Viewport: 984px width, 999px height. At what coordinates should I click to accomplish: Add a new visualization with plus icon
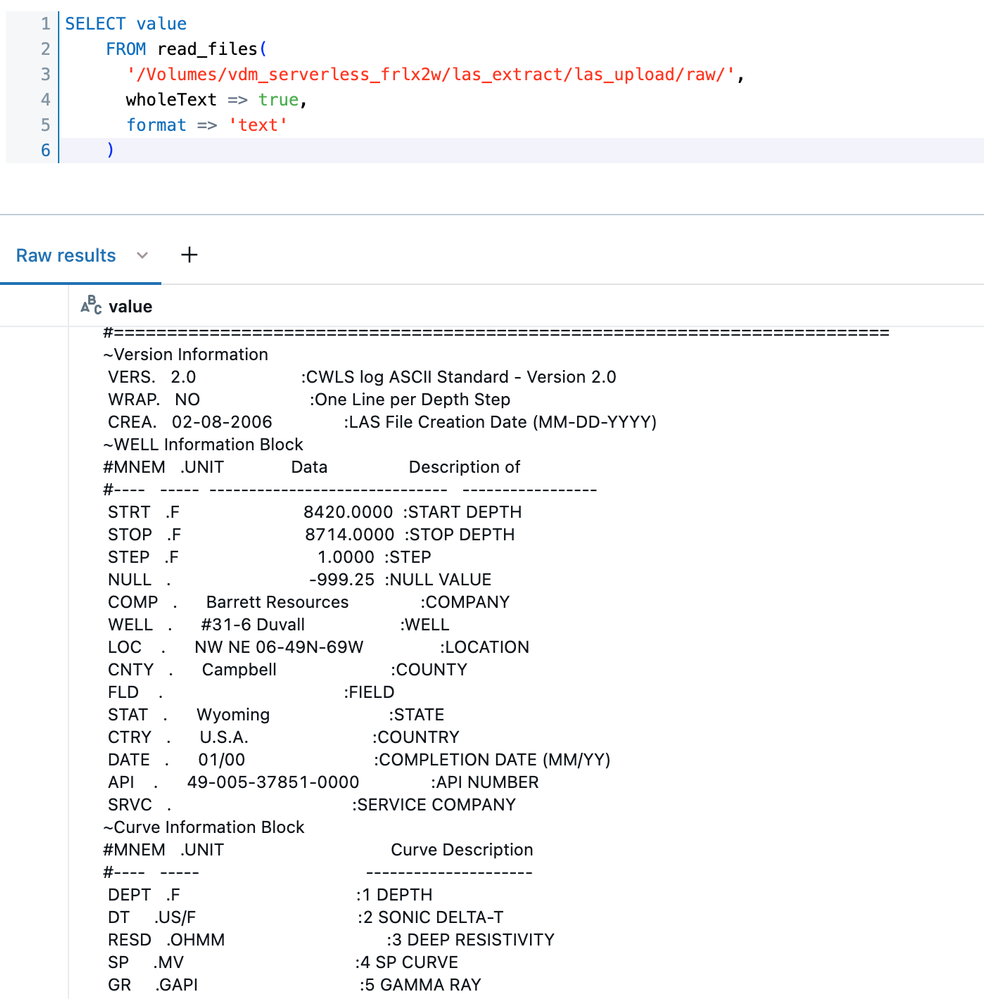[x=189, y=255]
